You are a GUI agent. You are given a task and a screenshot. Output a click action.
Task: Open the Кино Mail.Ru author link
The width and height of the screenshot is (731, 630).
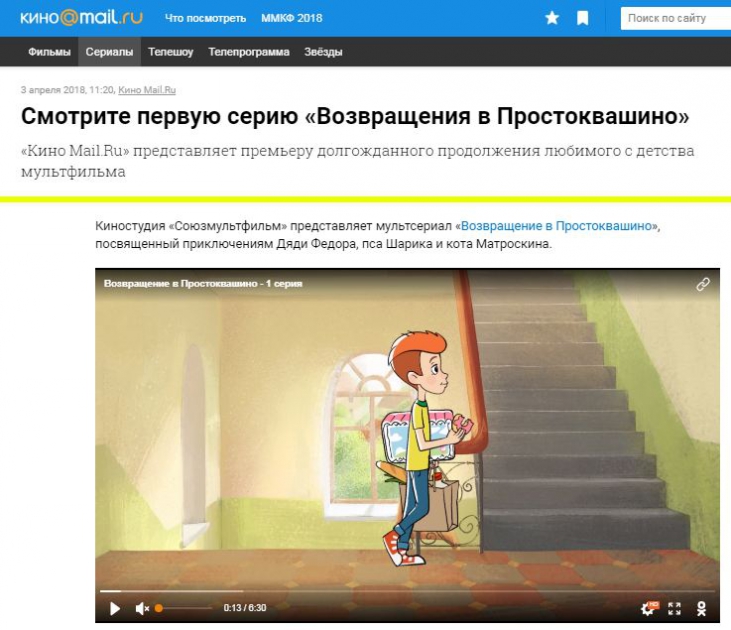[147, 90]
